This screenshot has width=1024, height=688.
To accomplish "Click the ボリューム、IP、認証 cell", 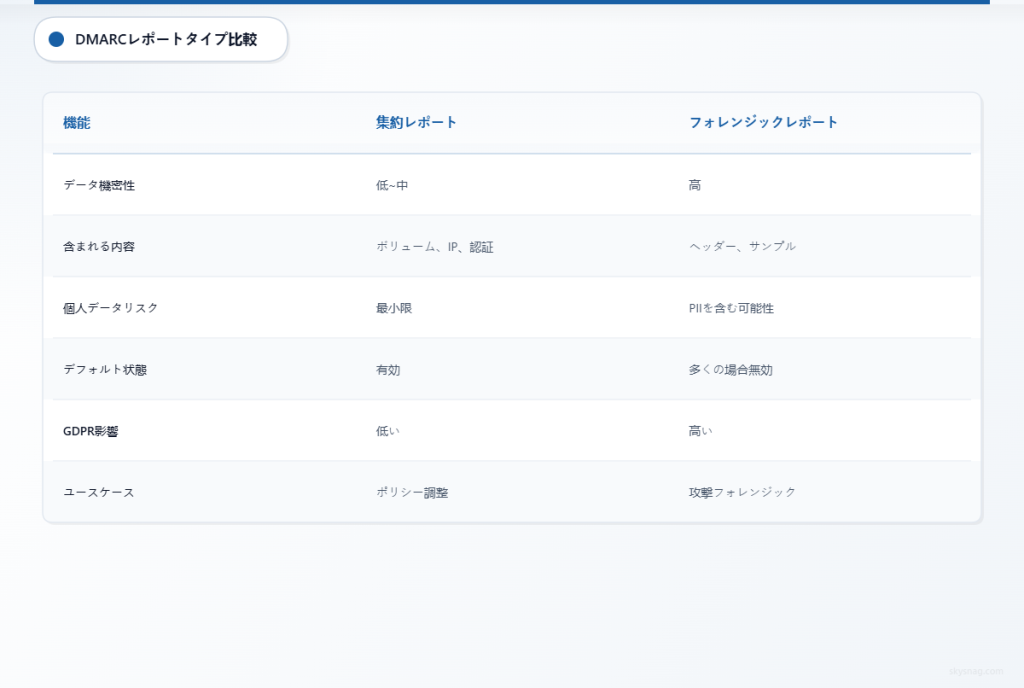I will click(434, 246).
